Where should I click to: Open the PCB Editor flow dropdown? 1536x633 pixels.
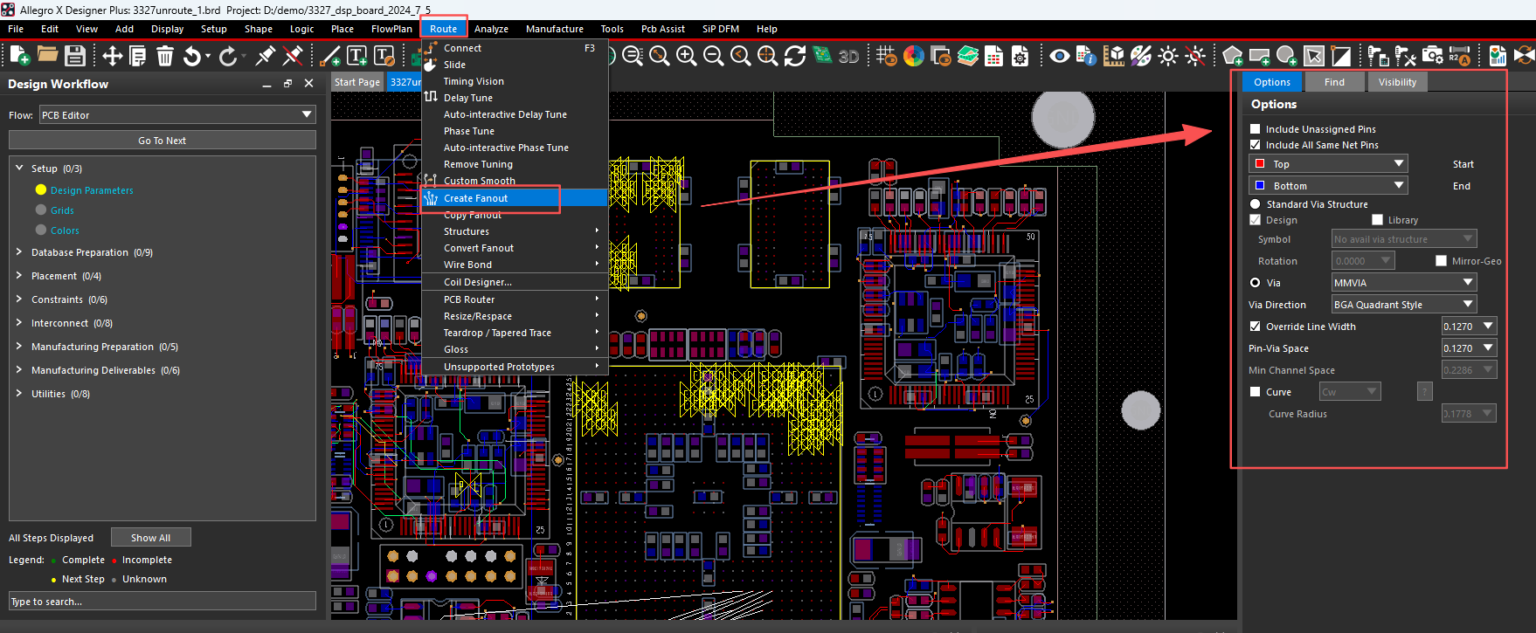click(177, 115)
